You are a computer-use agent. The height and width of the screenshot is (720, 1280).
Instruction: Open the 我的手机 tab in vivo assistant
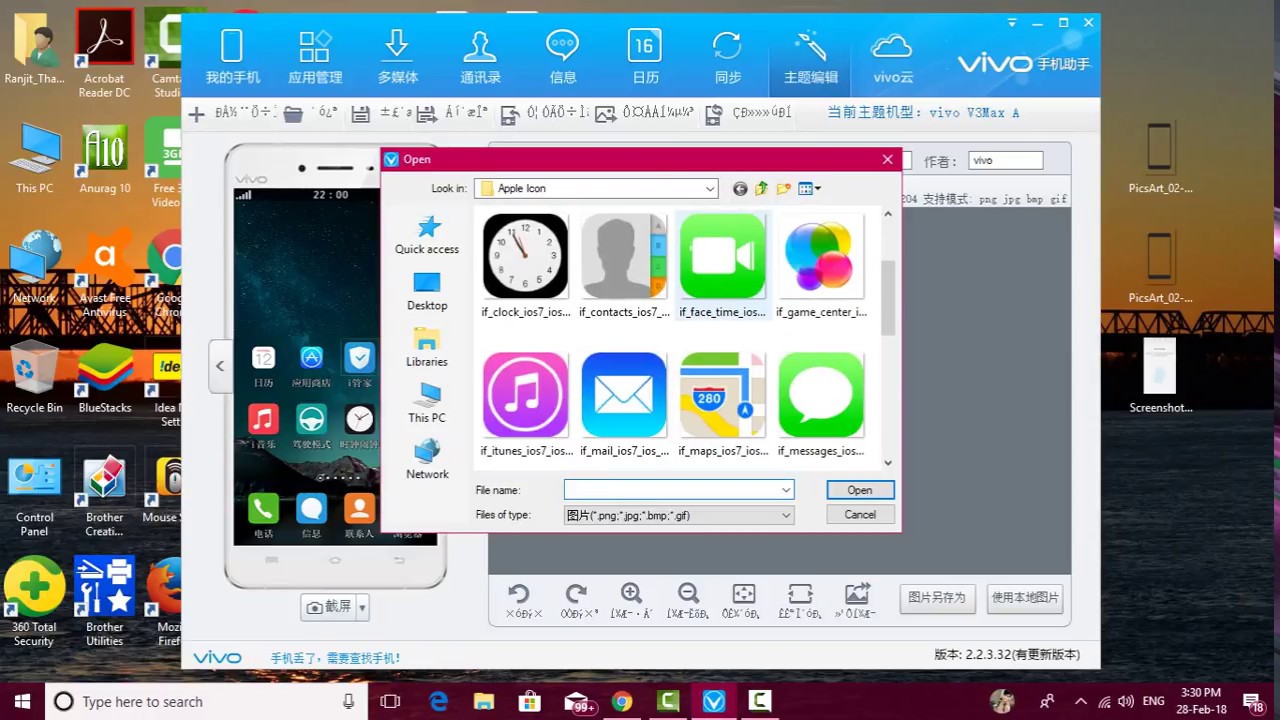point(232,56)
